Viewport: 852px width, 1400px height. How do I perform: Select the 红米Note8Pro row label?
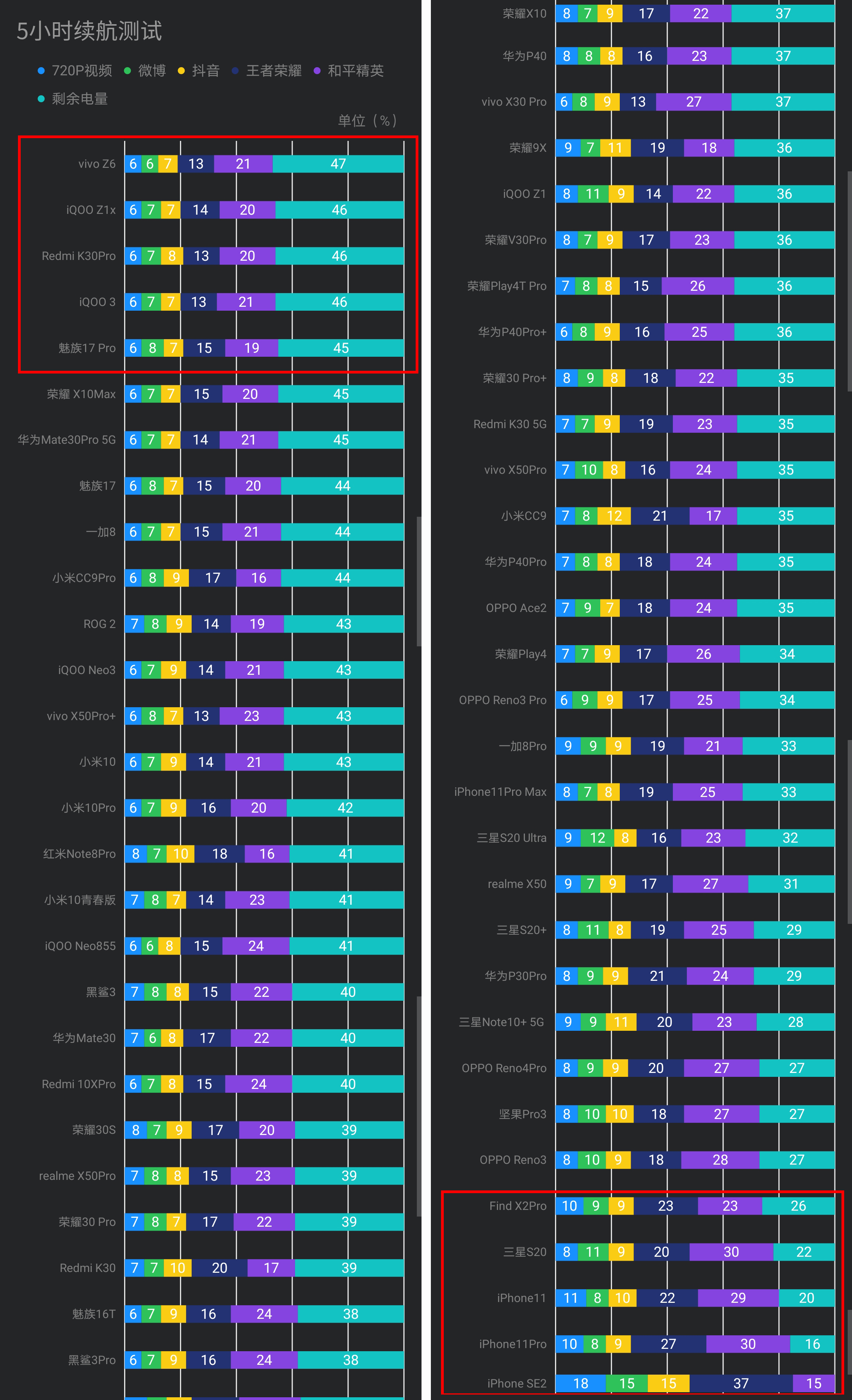[79, 854]
